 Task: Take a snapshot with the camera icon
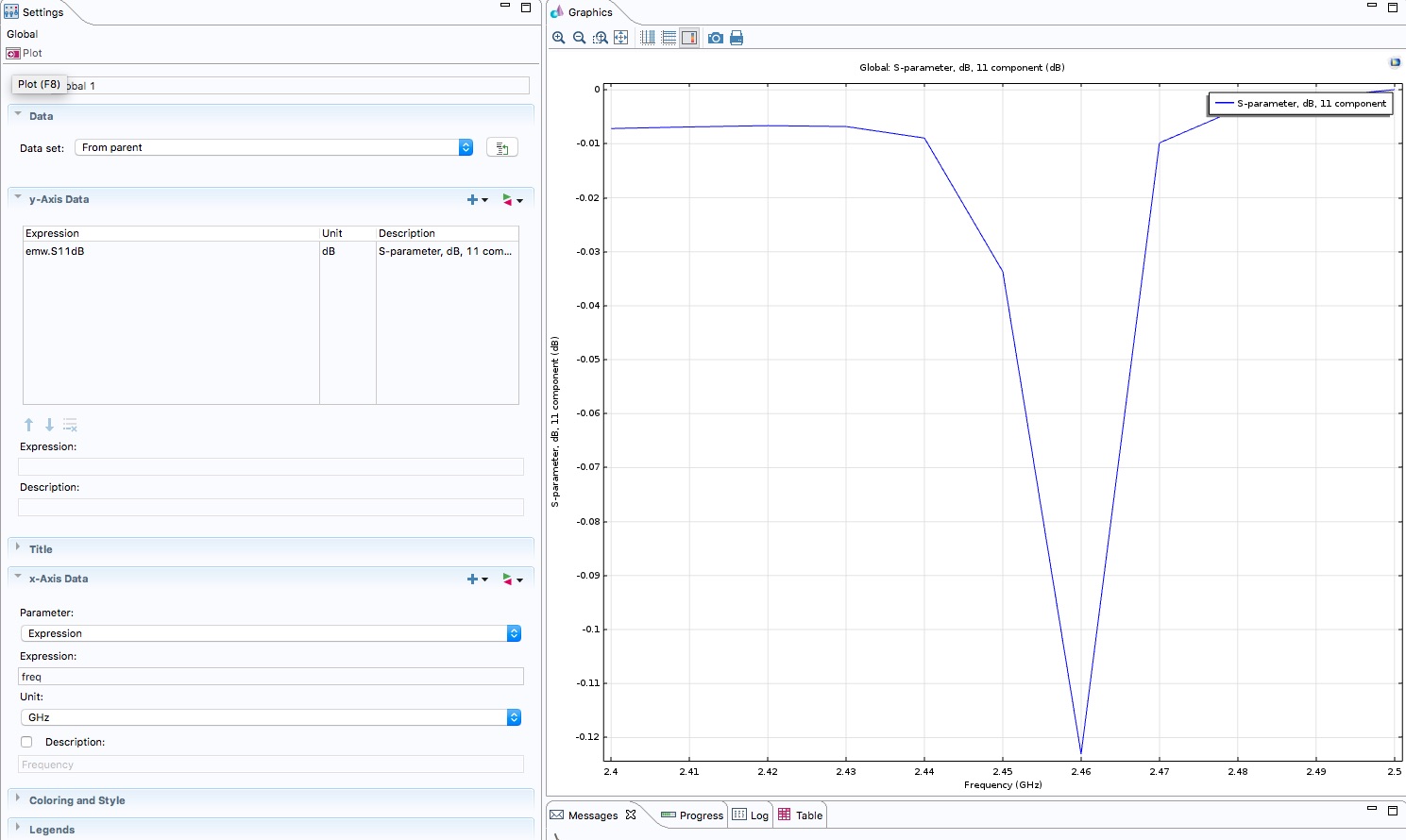(x=716, y=38)
